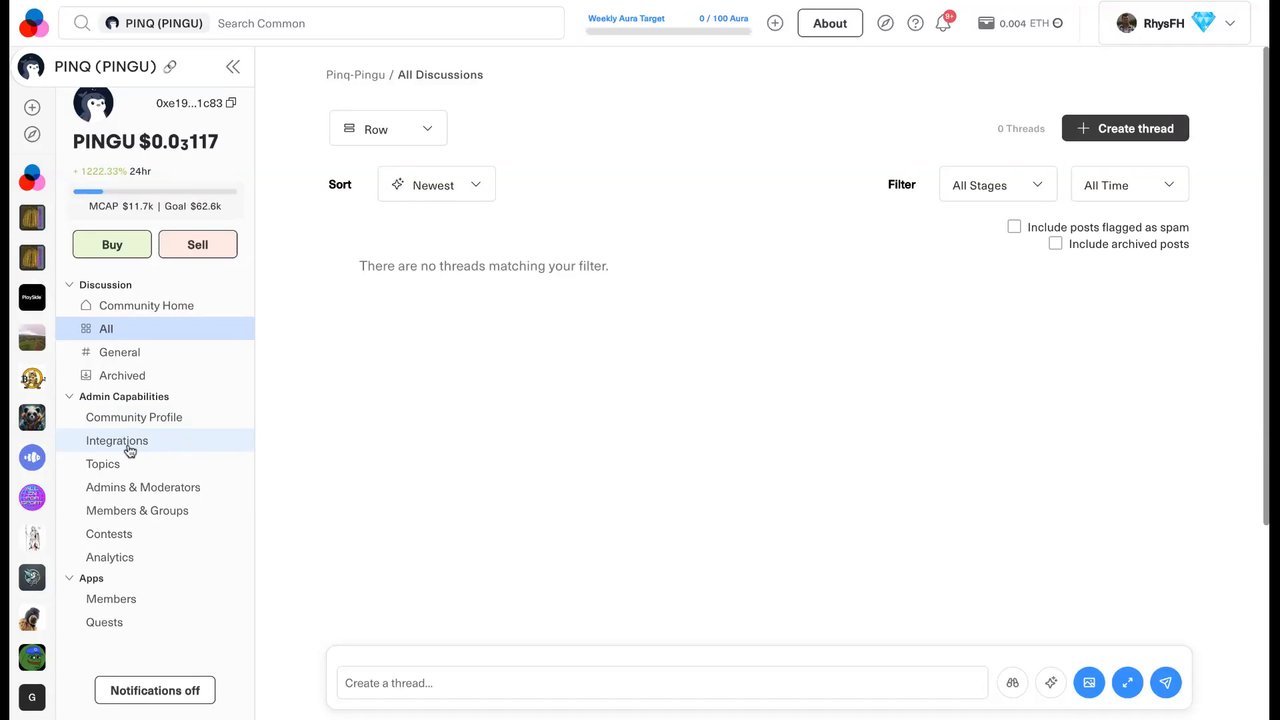Click the create community plus in left rail

tap(32, 107)
